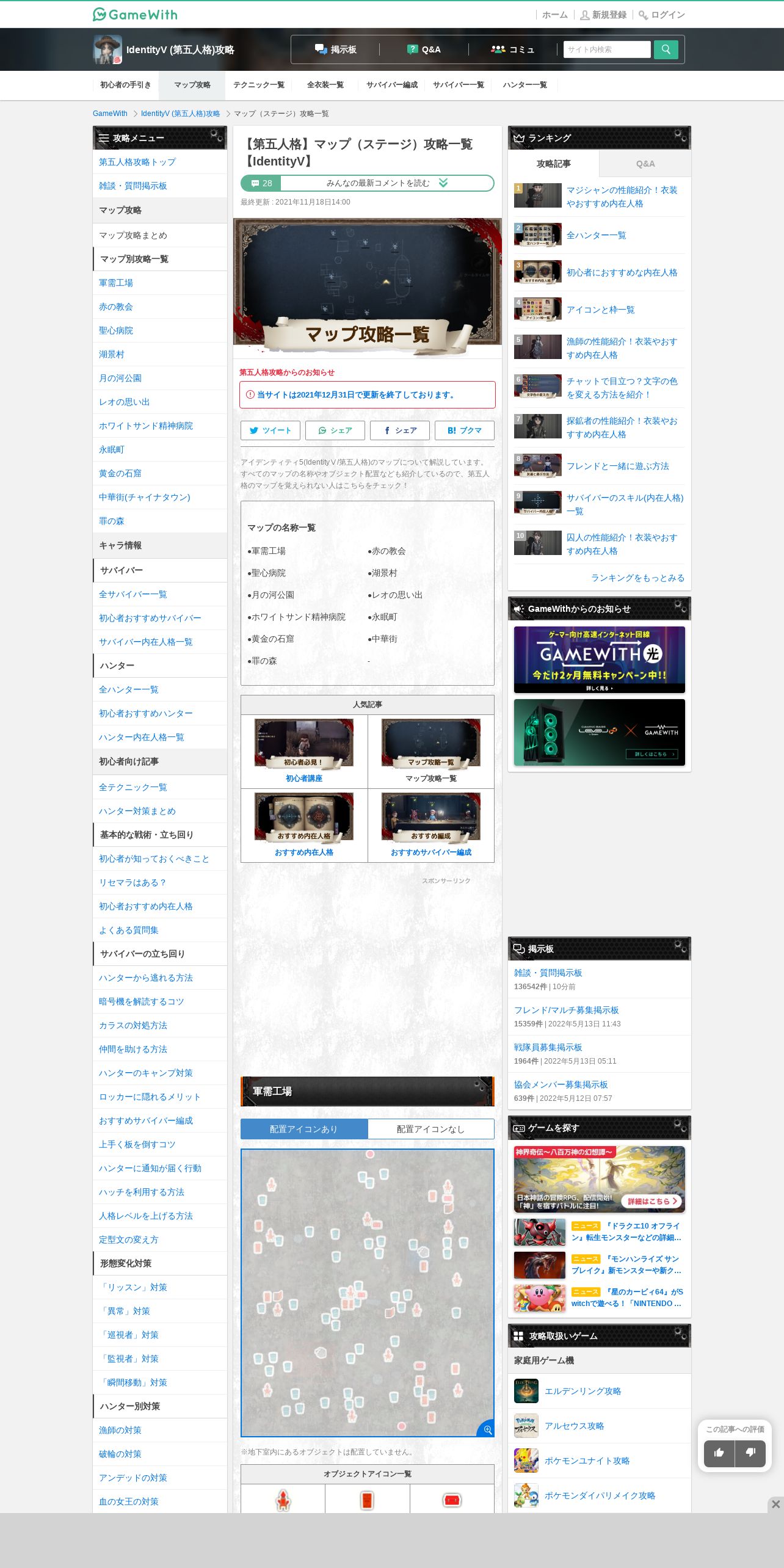Open the 軍需工場 sidebar link
The width and height of the screenshot is (784, 1568).
click(160, 283)
